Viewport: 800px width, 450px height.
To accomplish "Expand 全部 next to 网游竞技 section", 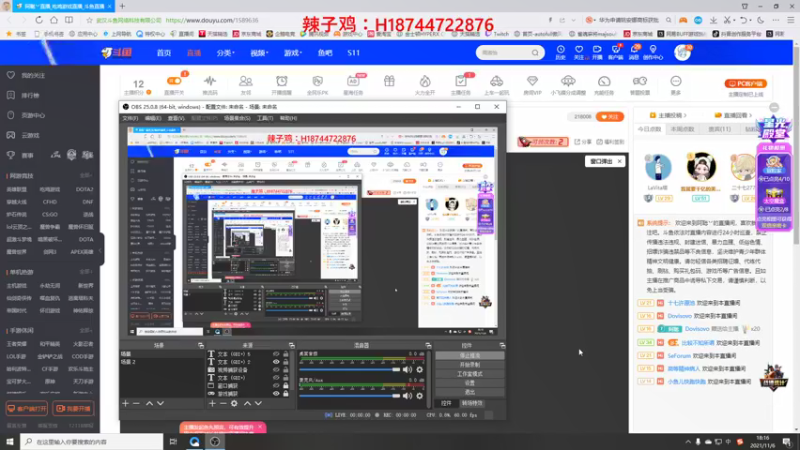I will 85,176.
